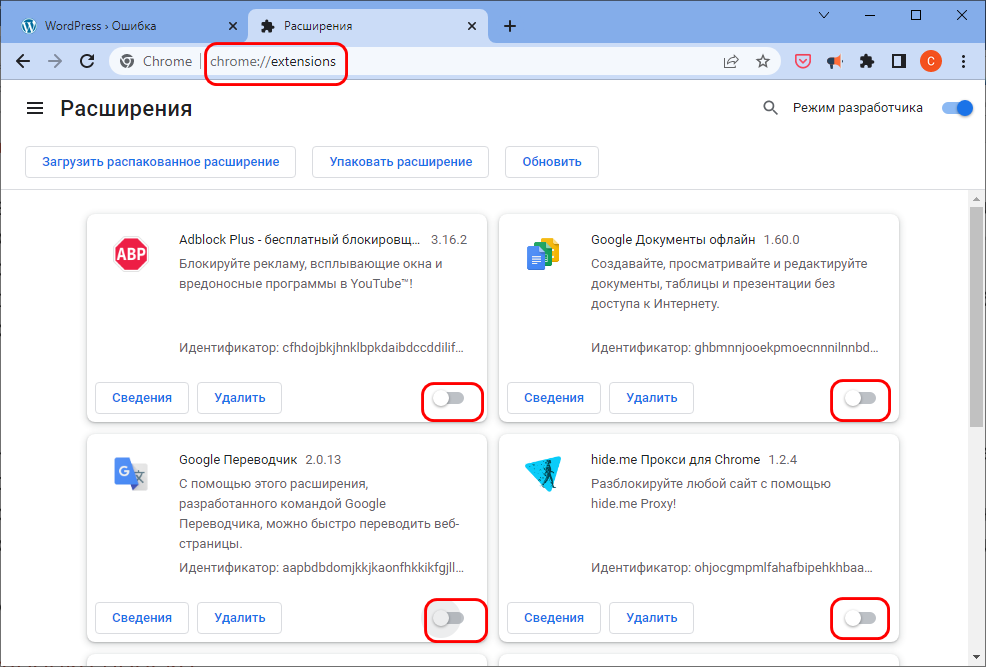The image size is (986, 667).
Task: Expand the tab search chevron in title bar
Action: (824, 15)
